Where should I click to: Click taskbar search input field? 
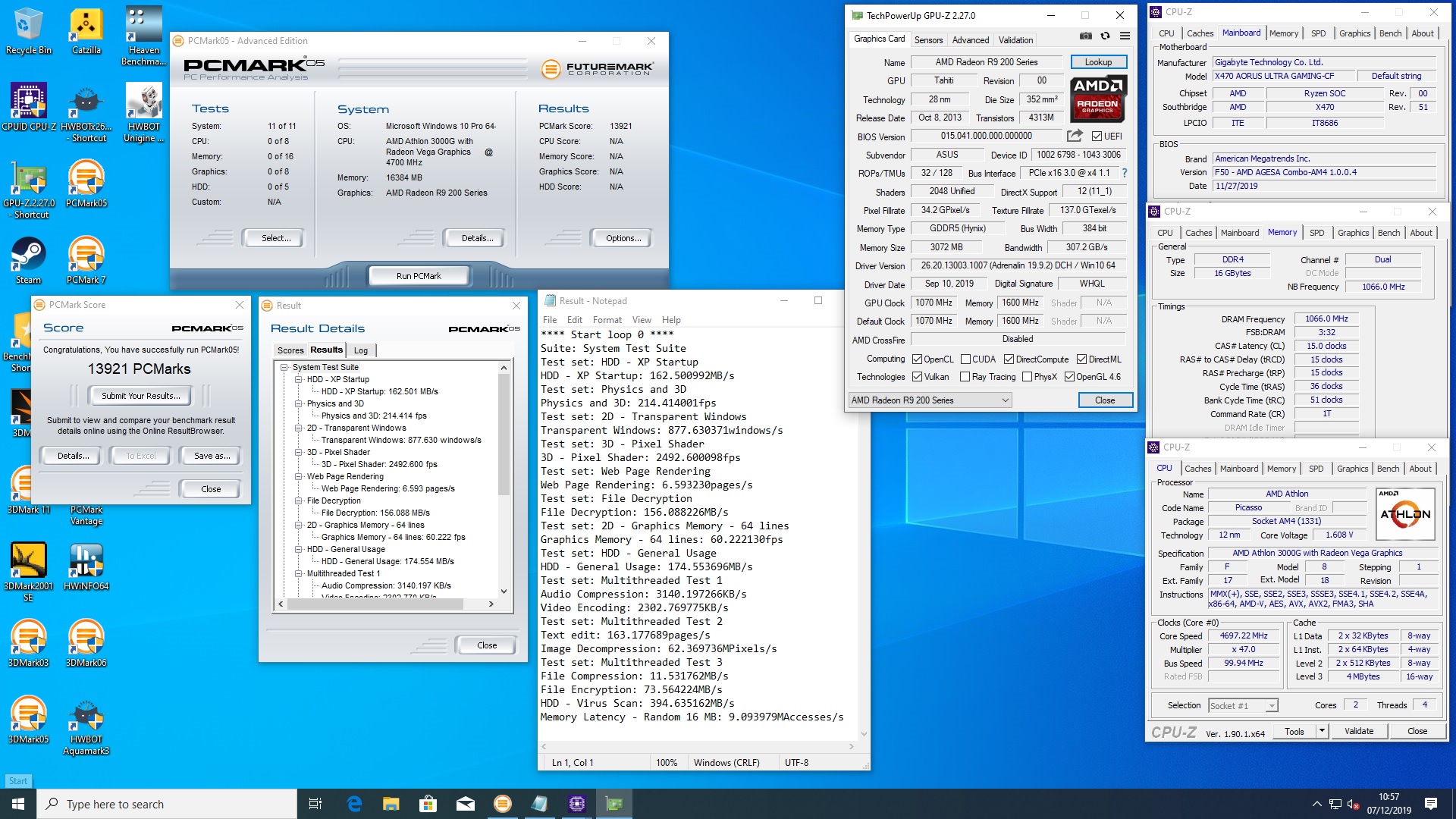[x=167, y=804]
